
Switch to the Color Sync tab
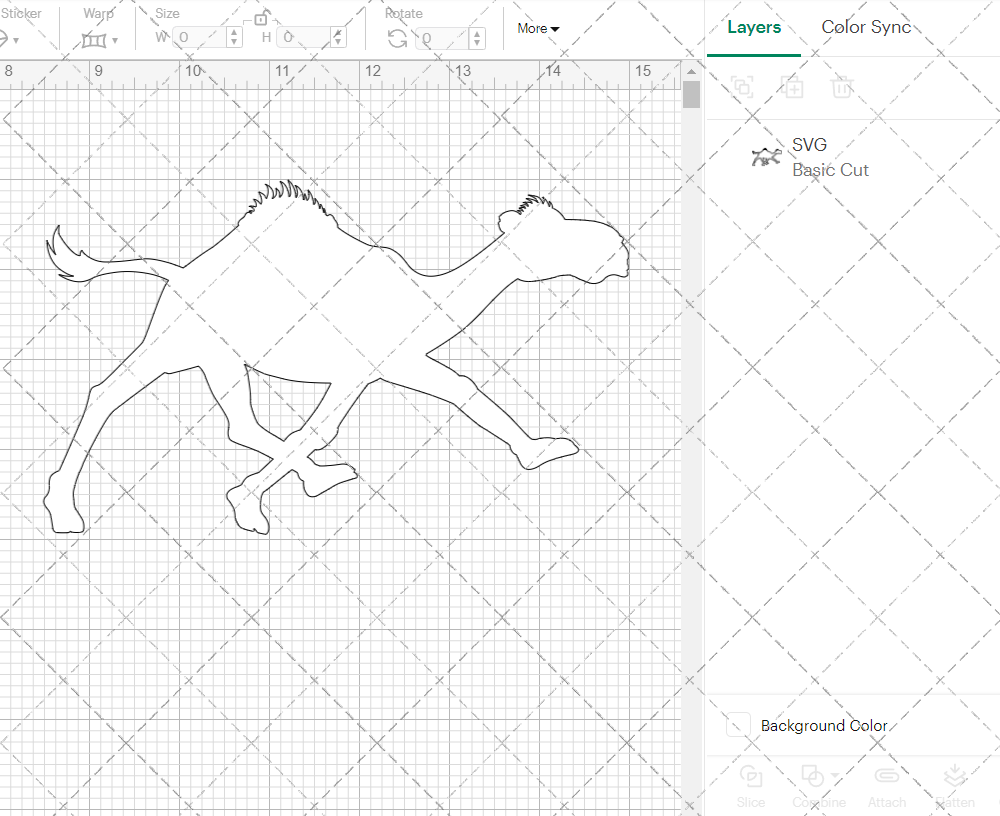866,28
